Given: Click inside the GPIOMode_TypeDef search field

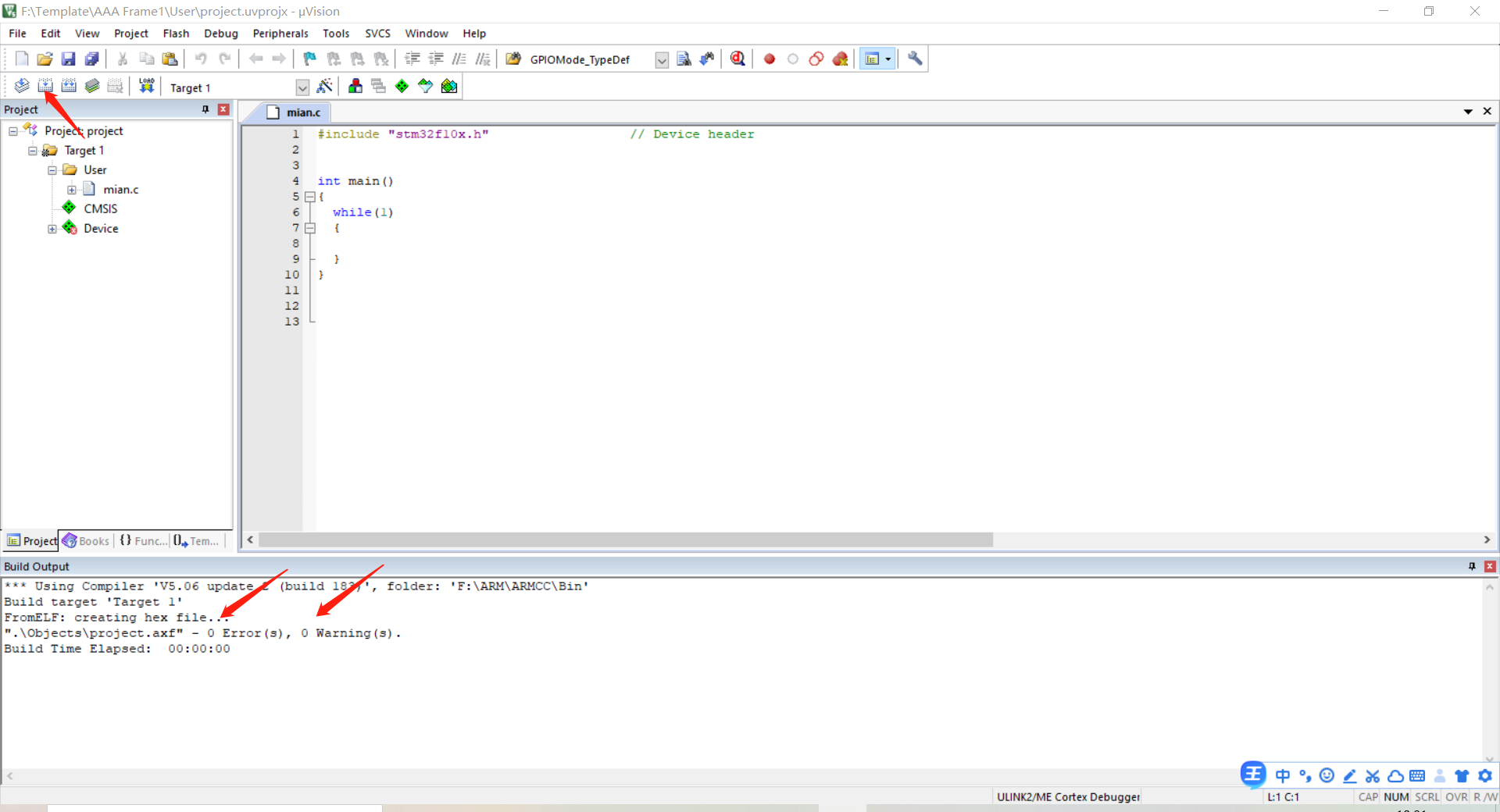Looking at the screenshot, I should [x=590, y=59].
